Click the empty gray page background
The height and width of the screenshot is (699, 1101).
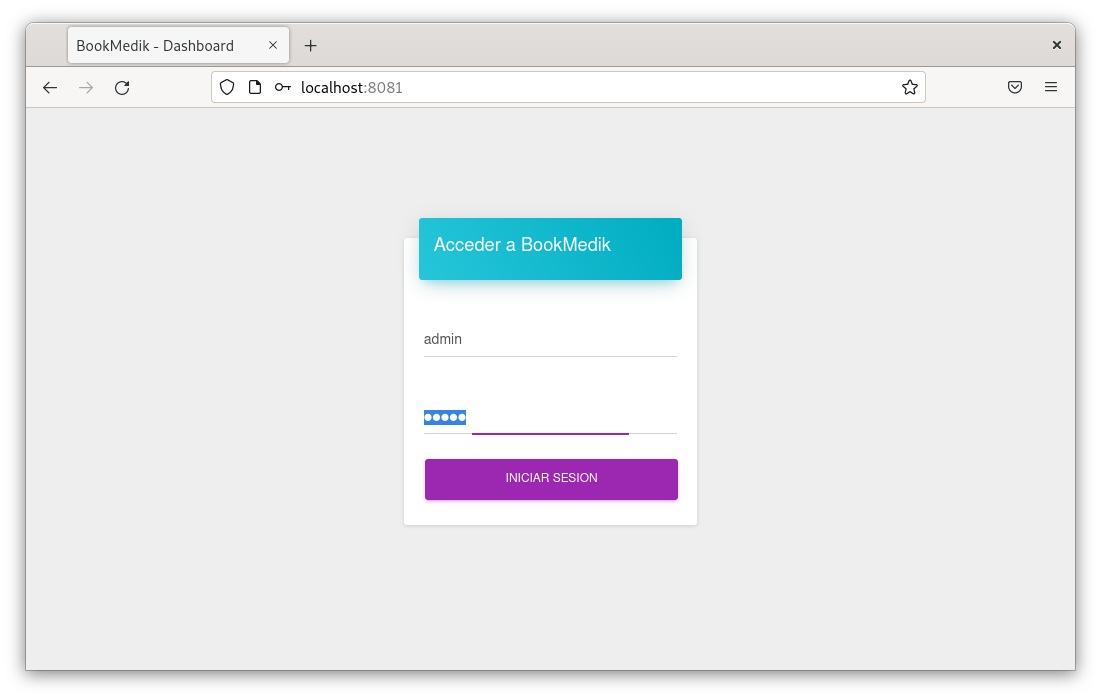[200, 400]
